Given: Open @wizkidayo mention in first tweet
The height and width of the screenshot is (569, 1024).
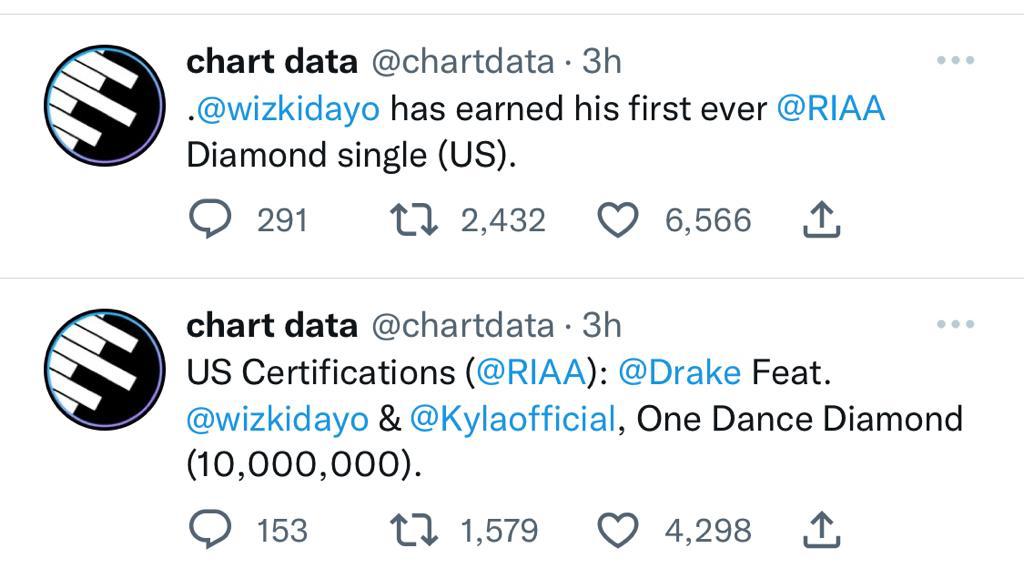Looking at the screenshot, I should tap(288, 109).
